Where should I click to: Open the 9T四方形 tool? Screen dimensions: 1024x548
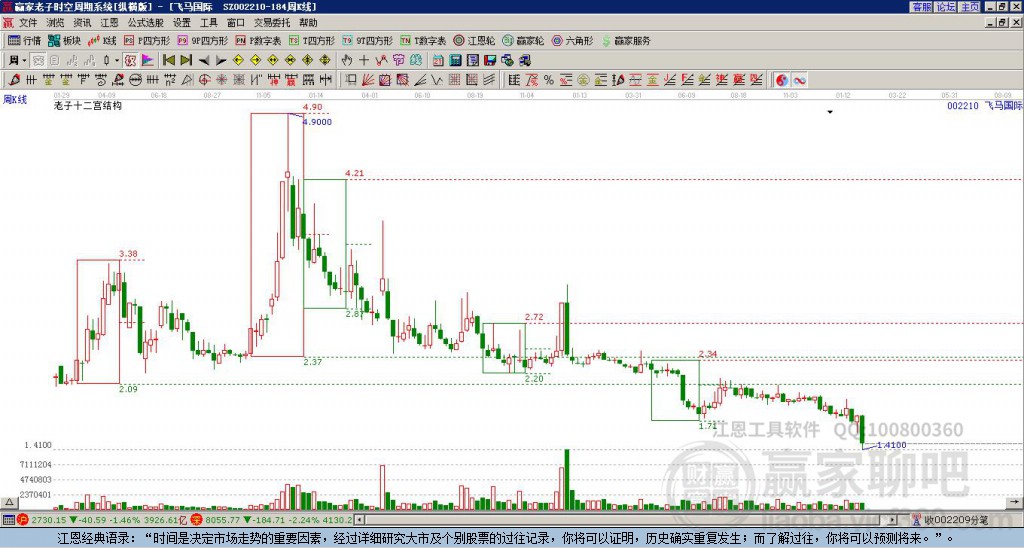pos(368,40)
